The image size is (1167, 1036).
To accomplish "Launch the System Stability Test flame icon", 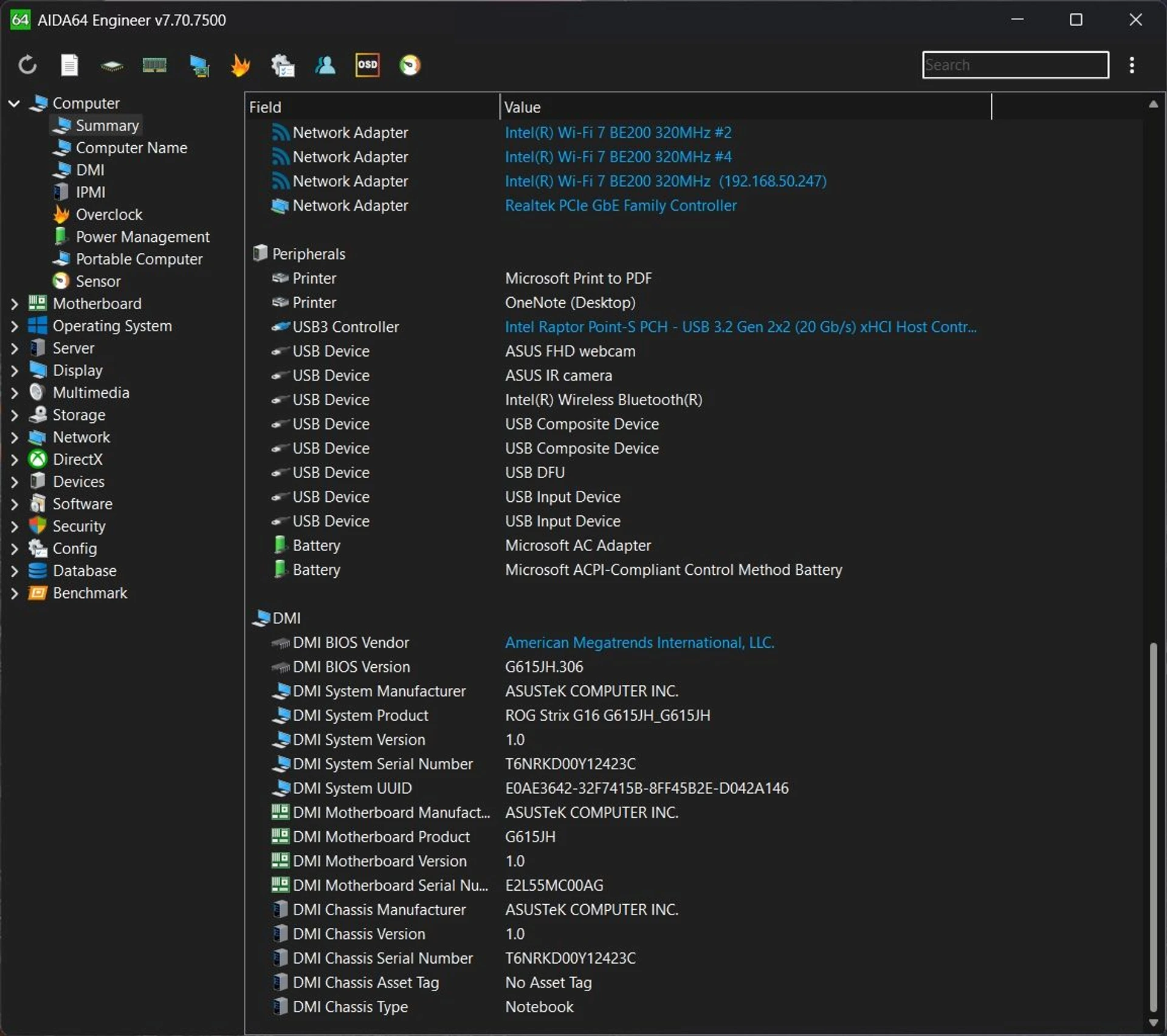I will point(241,65).
